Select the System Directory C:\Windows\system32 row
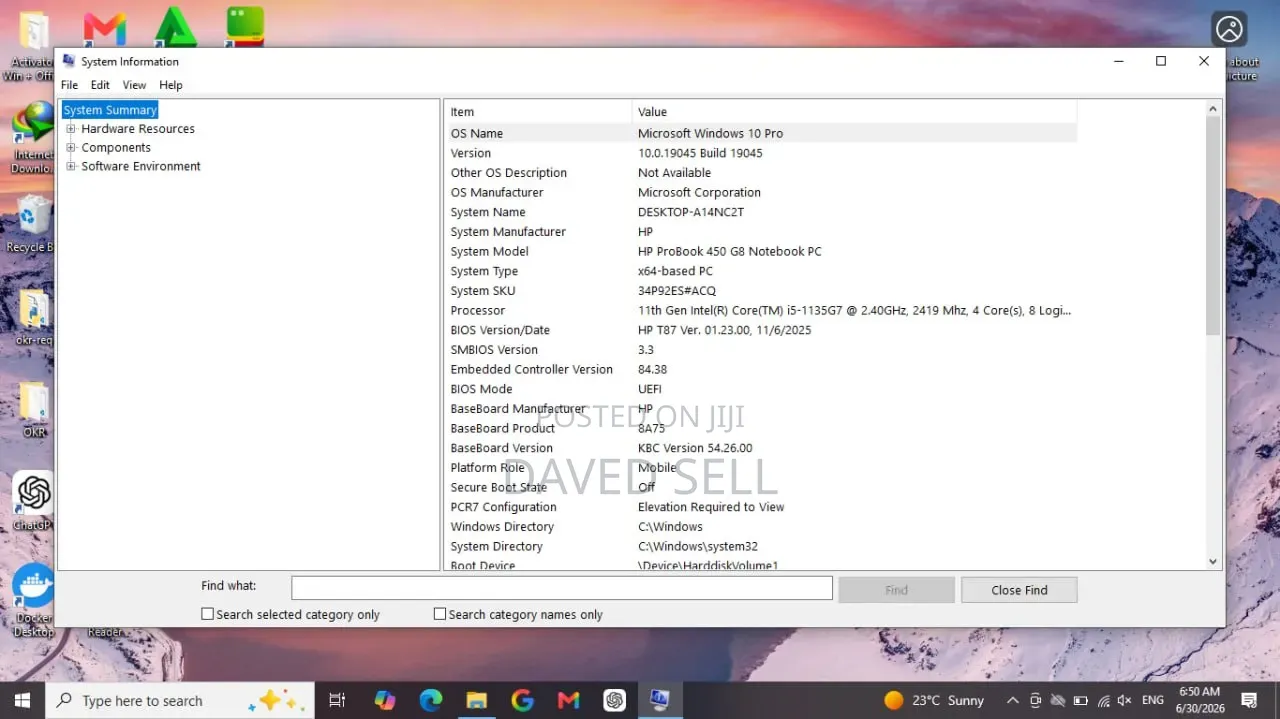This screenshot has width=1280, height=719. click(761, 546)
